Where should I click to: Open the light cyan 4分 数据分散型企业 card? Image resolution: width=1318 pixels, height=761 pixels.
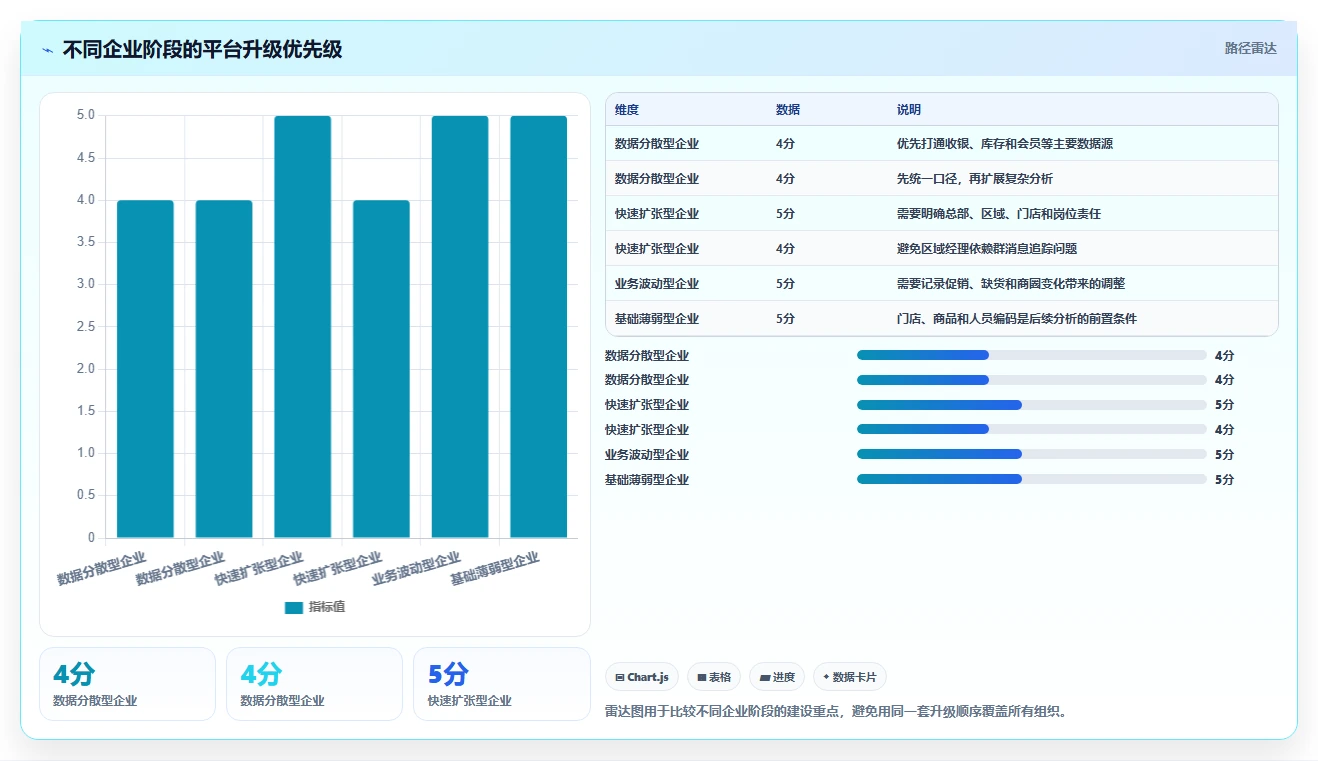314,684
